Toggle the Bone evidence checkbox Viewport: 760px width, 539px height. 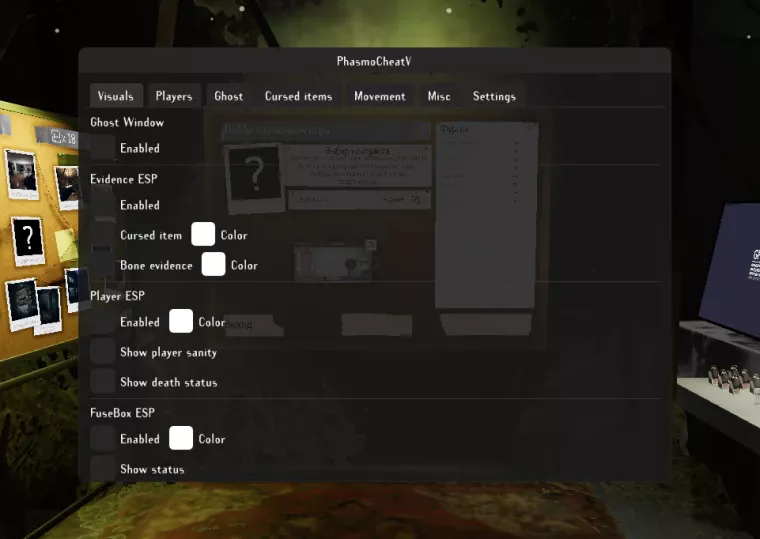(x=102, y=265)
